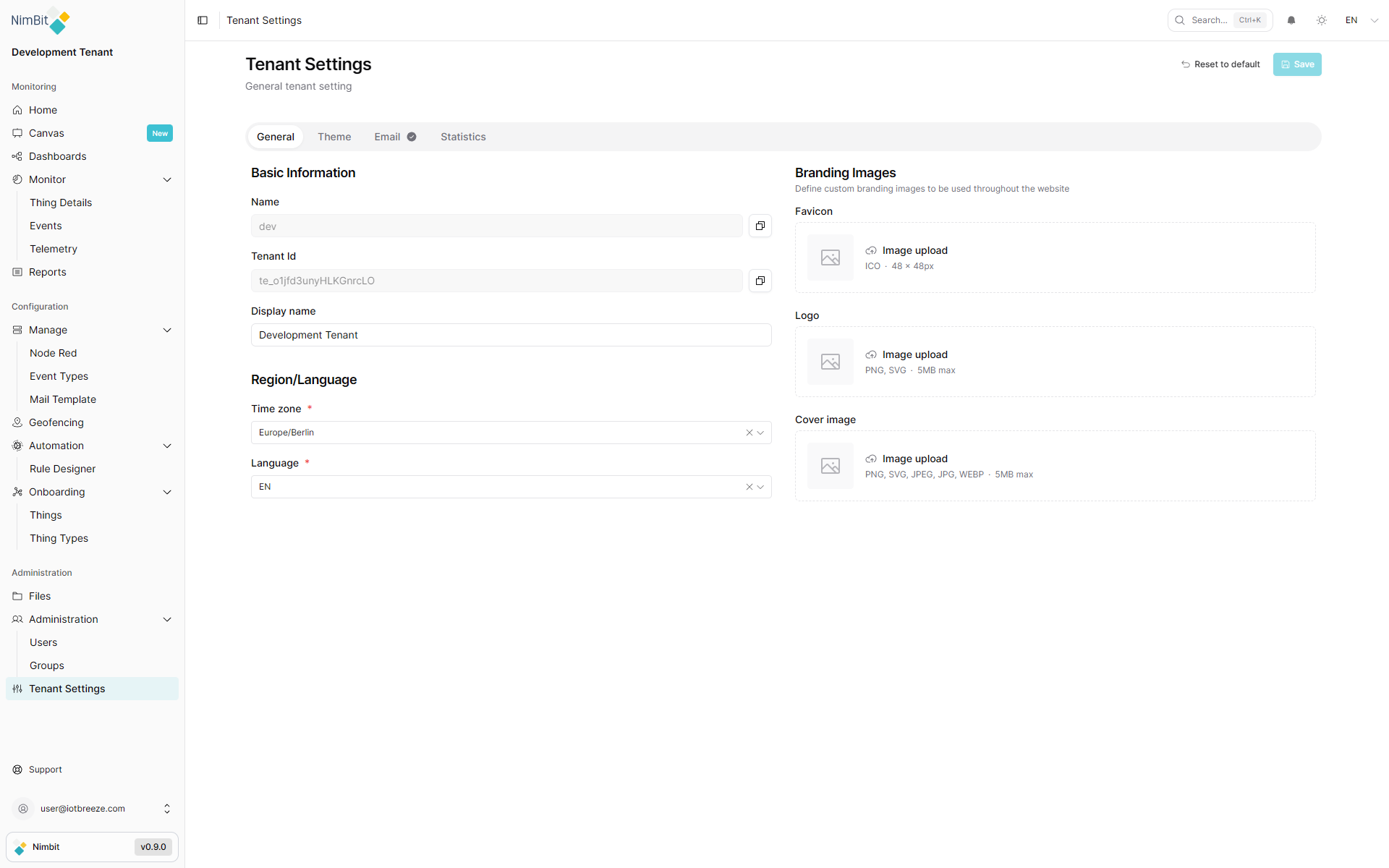Open the Statistics tab
Screen dimensions: 1389x868
click(463, 137)
